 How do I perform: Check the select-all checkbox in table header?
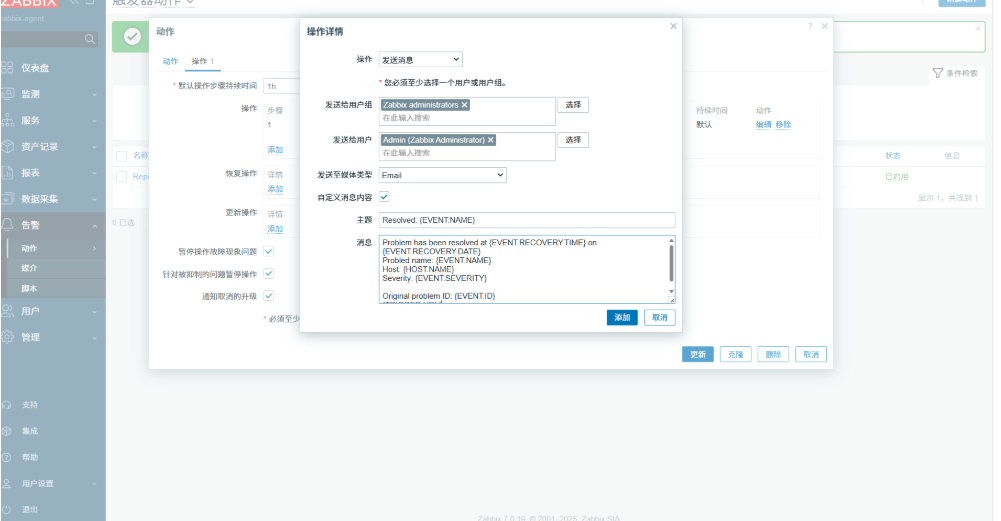point(121,156)
